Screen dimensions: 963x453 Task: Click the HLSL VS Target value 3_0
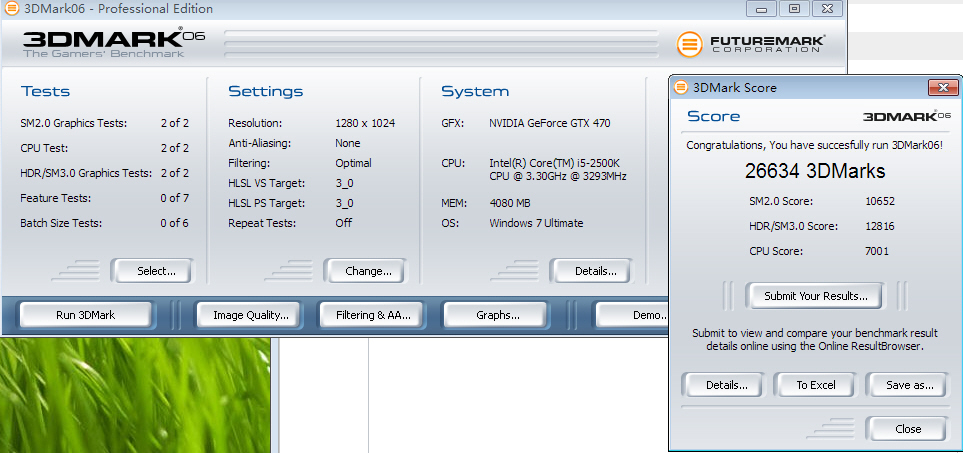point(344,184)
